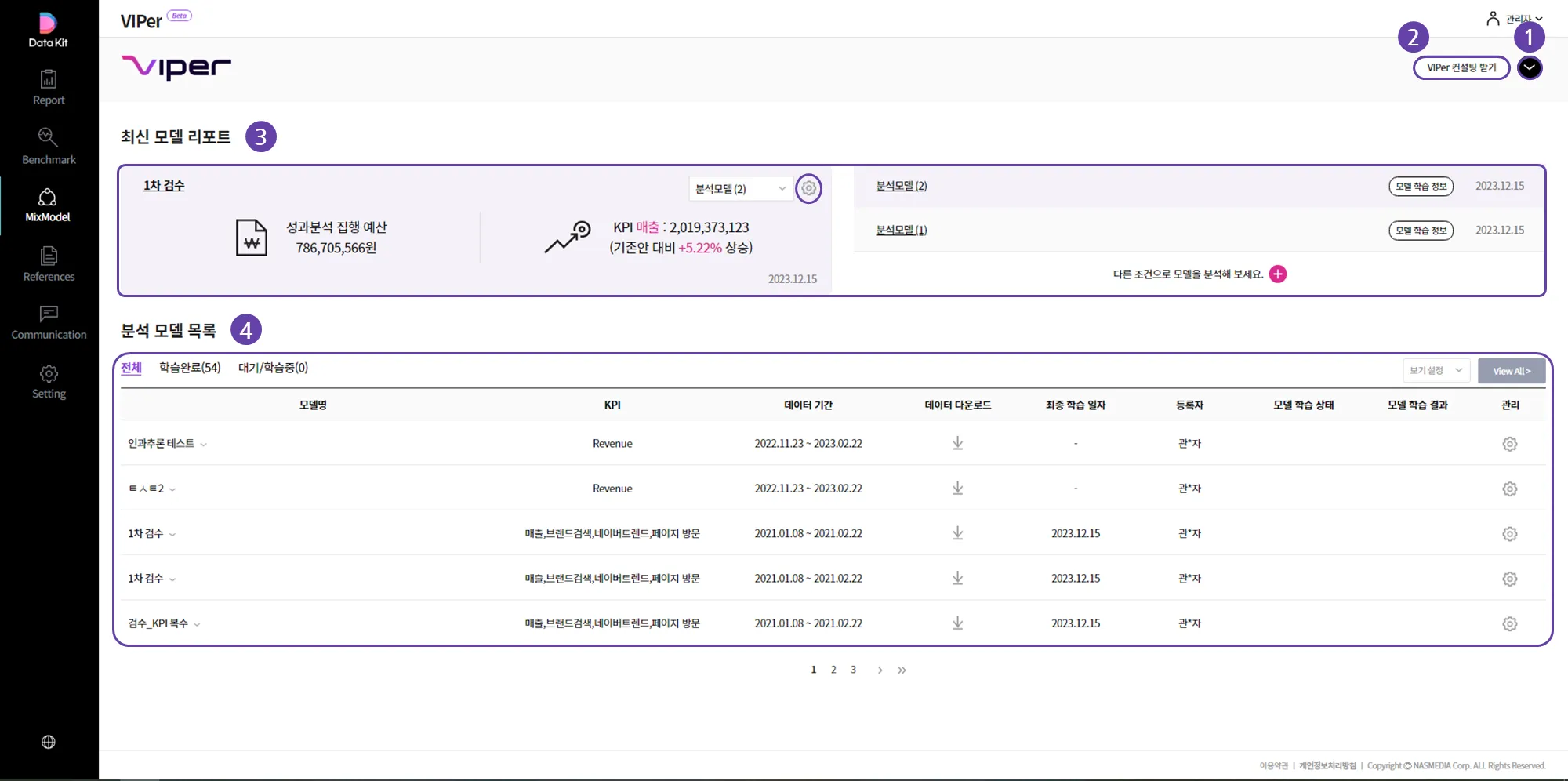The height and width of the screenshot is (781, 1568).
Task: Click page number 1
Action: [814, 670]
